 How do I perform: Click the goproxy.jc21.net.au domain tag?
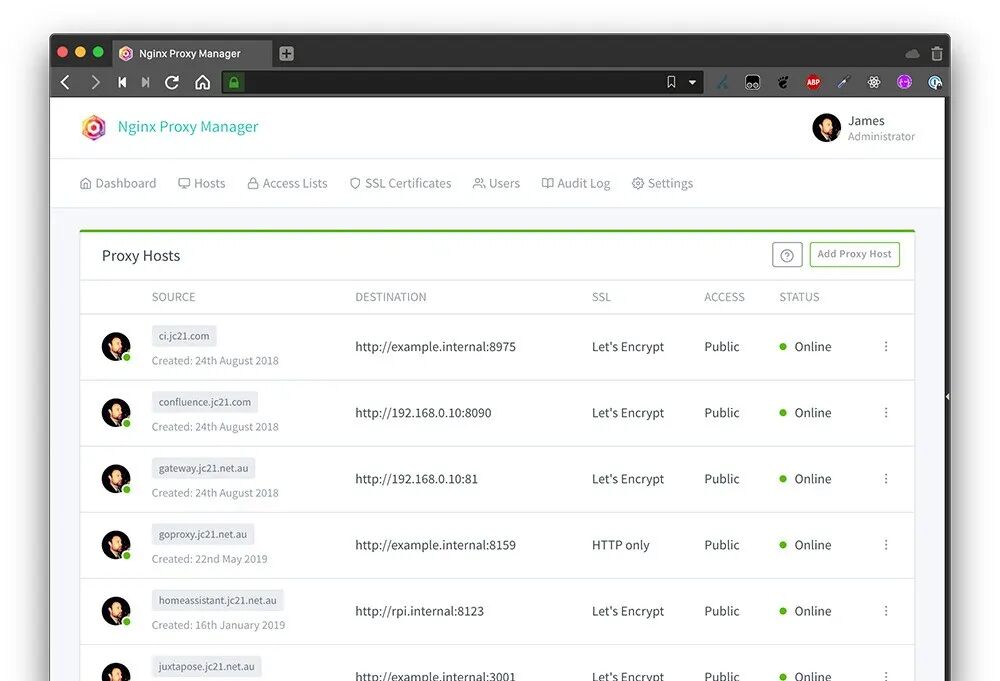(203, 534)
